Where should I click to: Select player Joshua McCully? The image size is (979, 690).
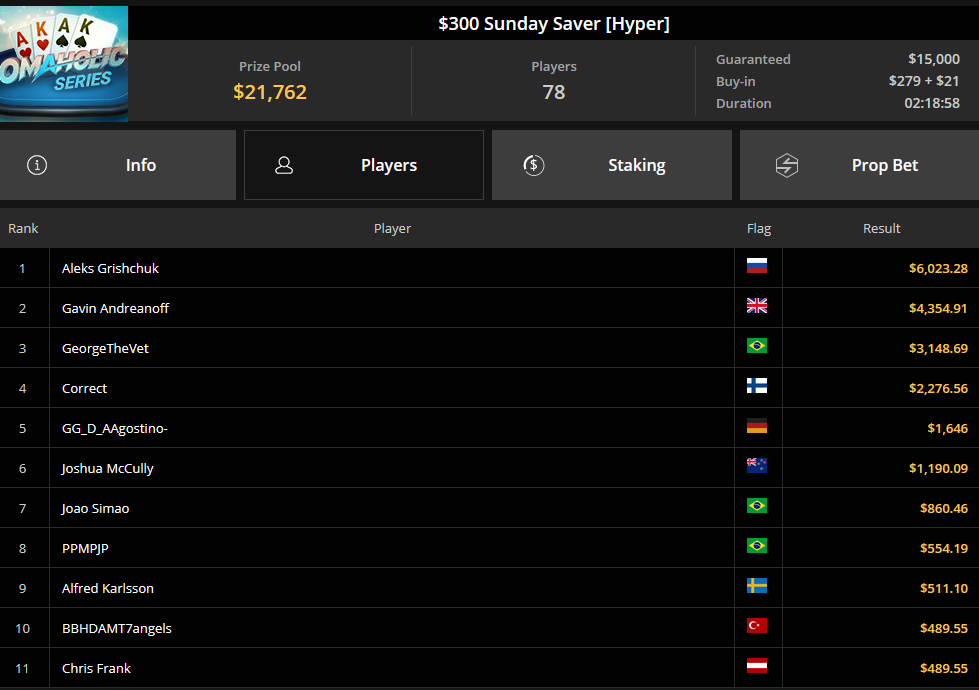tap(107, 468)
